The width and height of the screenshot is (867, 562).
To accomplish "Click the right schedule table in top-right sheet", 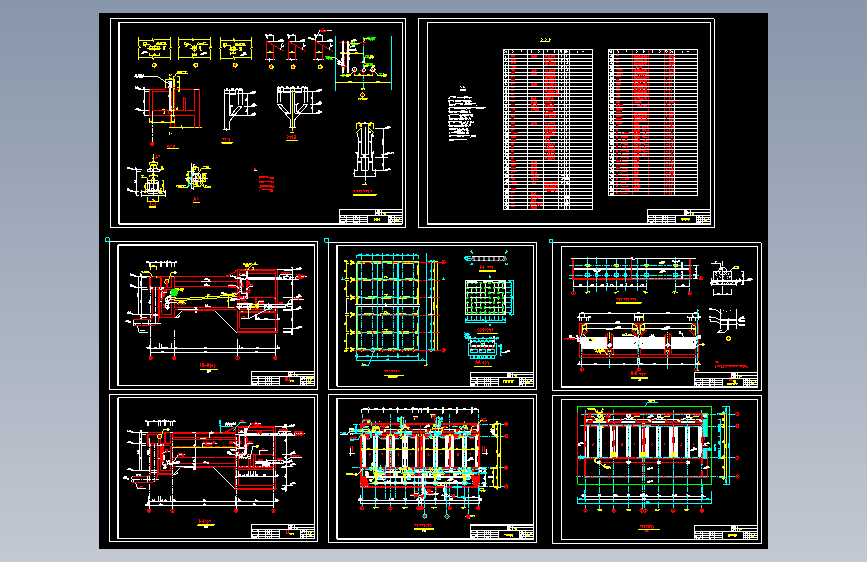I will [x=652, y=122].
